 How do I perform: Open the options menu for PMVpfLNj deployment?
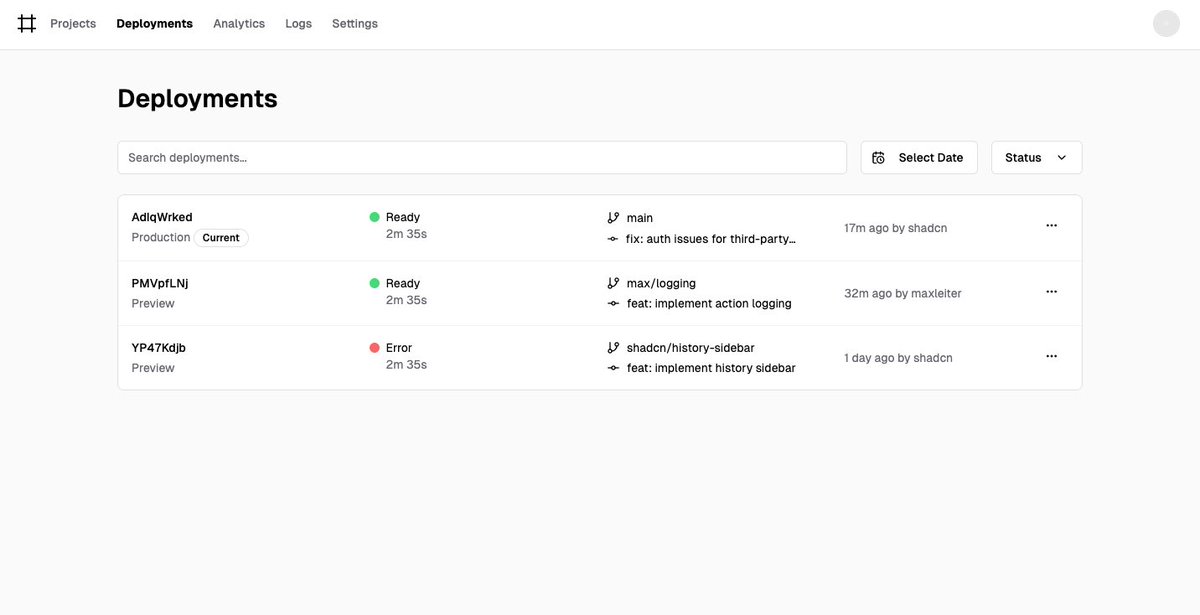[x=1051, y=291]
